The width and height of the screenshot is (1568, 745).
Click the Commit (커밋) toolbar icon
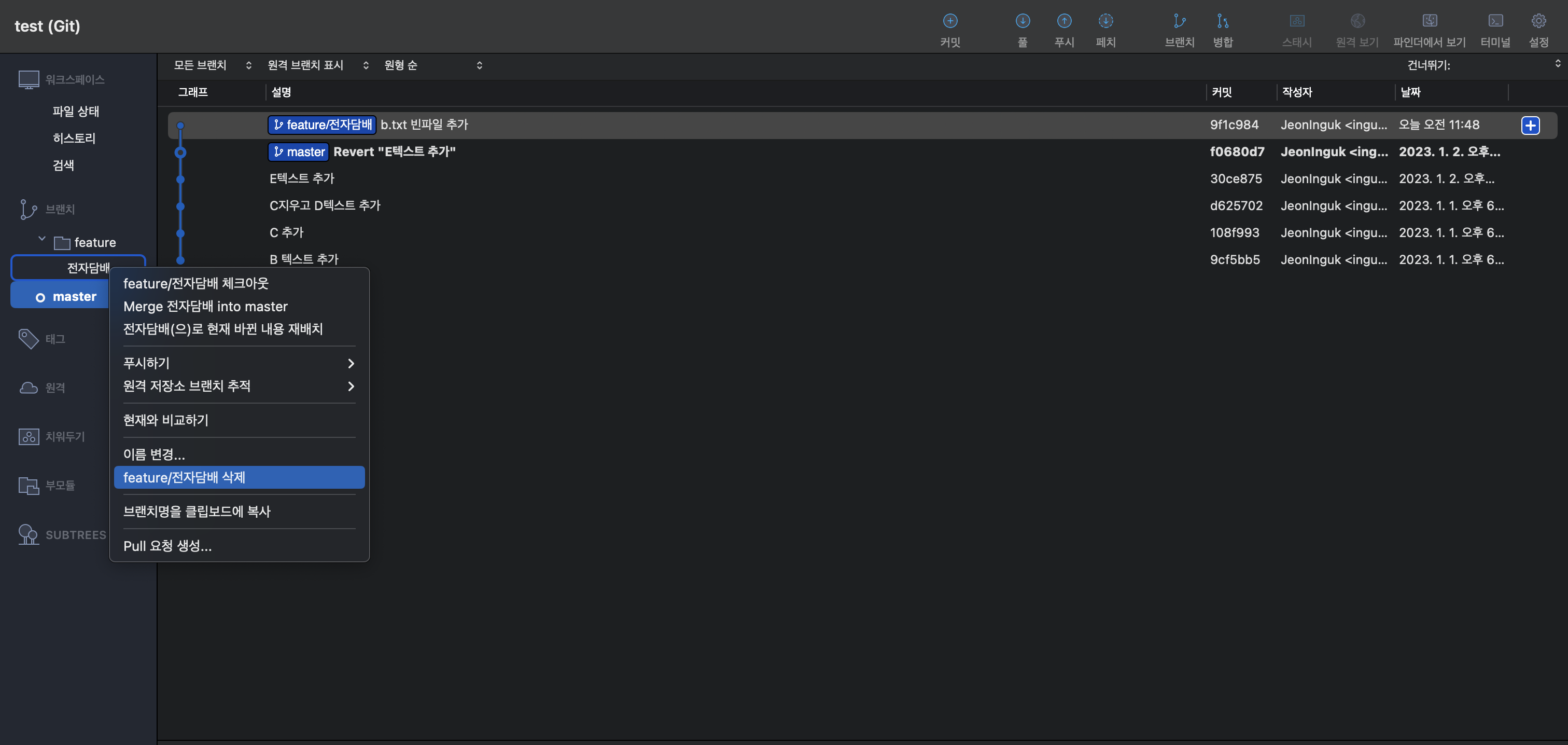pyautogui.click(x=949, y=22)
